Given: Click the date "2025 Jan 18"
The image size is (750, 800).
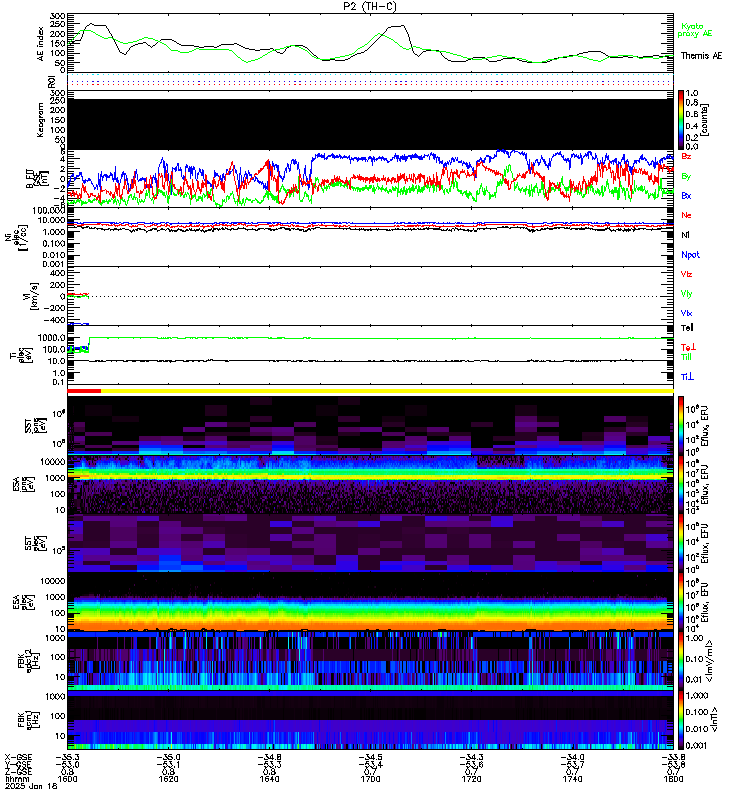Looking at the screenshot, I should 31,786.
